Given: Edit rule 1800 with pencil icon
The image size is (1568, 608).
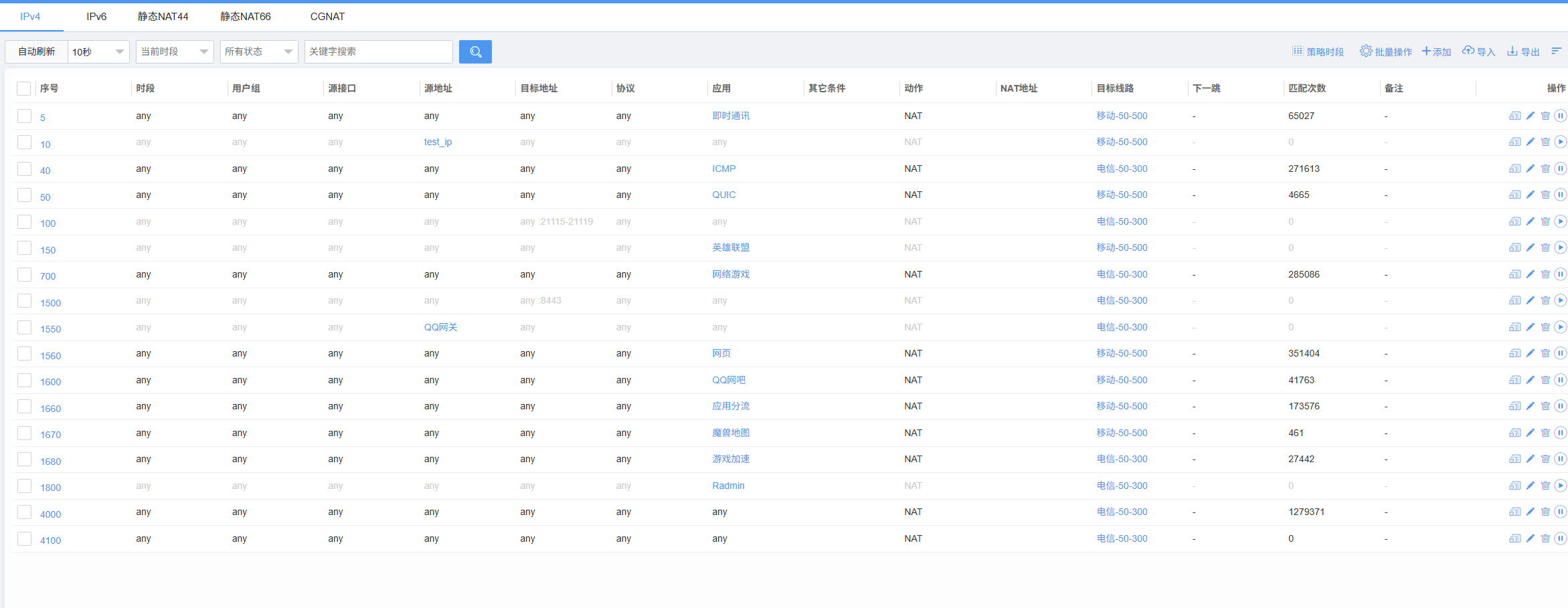Looking at the screenshot, I should pos(1530,486).
